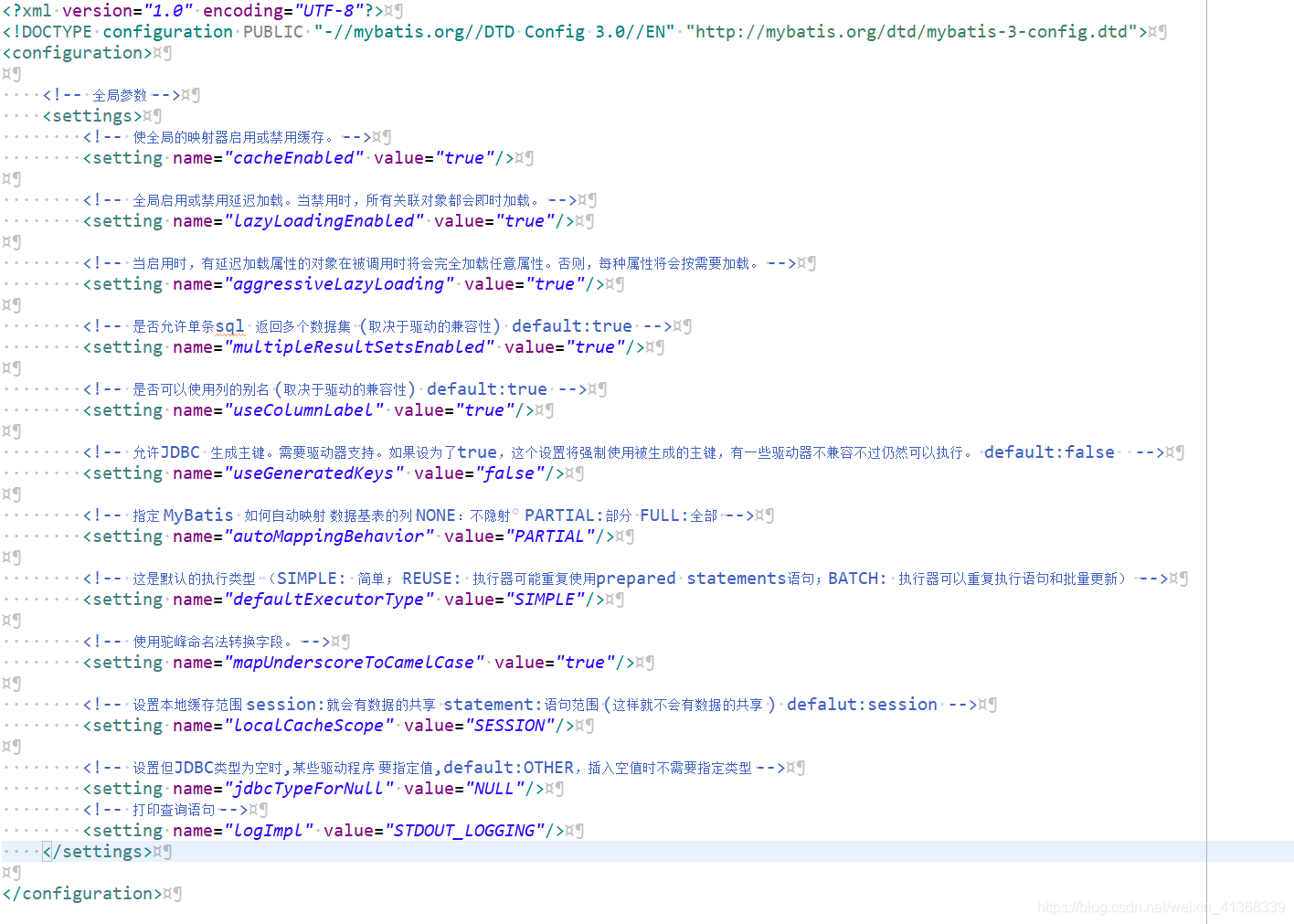Viewport: 1294px width, 924px height.
Task: Click the "SIMPLE" value text
Action: click(545, 600)
